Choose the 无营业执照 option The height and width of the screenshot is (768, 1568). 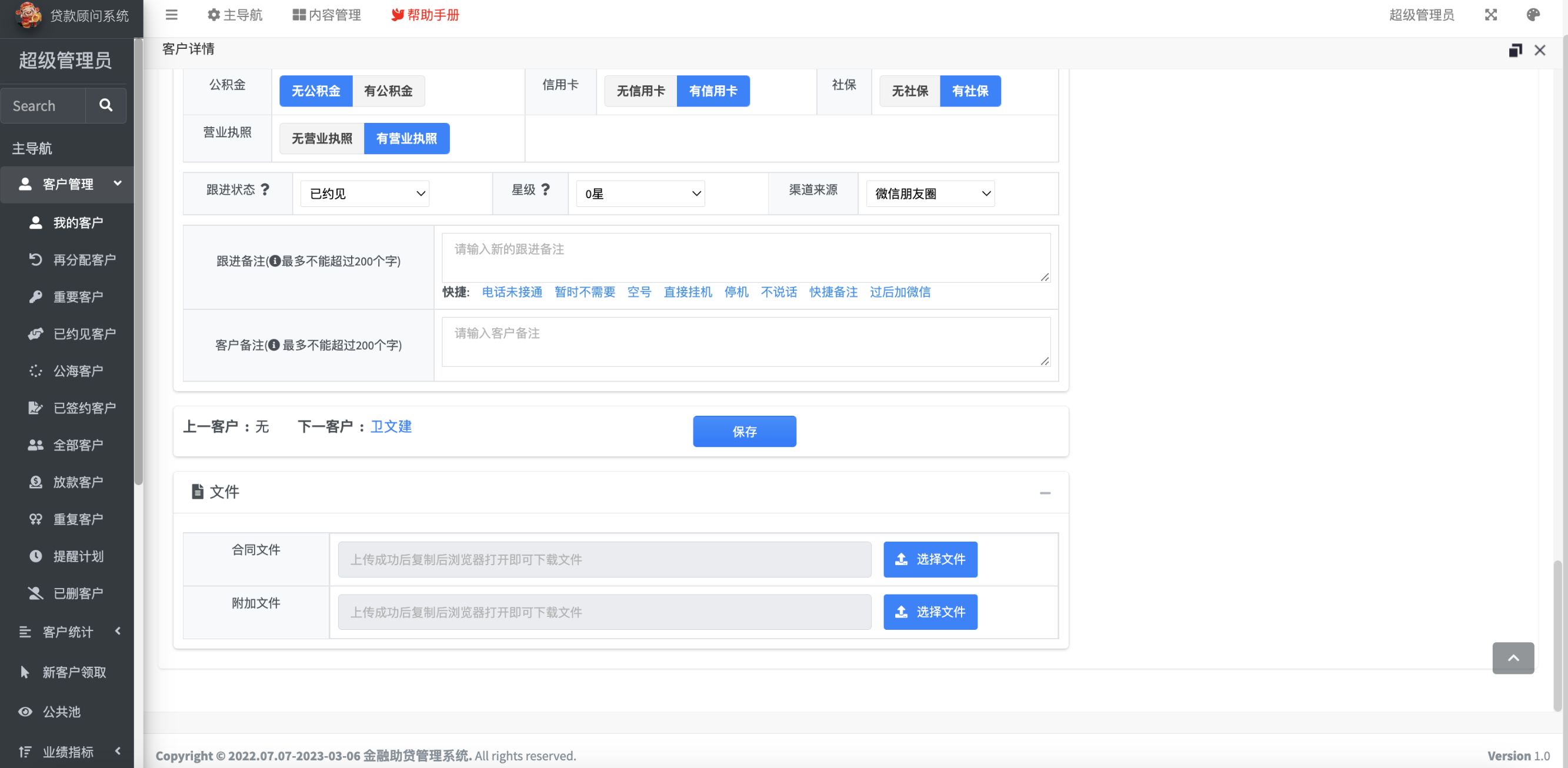[x=321, y=138]
